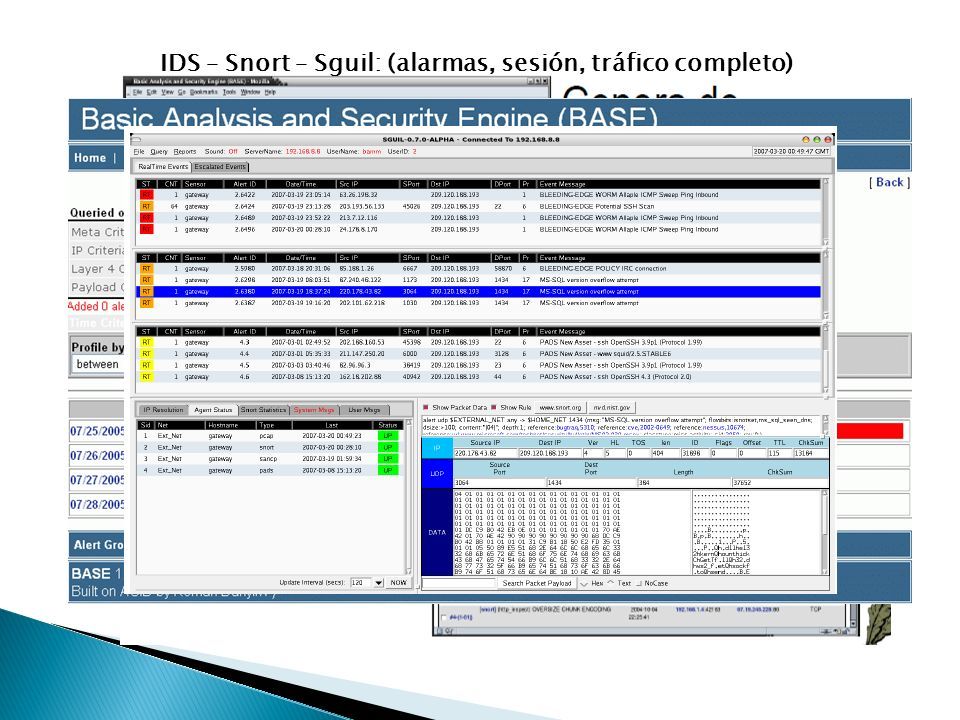This screenshot has height=720, width=960.
Task: Open the User Msgs tab
Action: pyautogui.click(x=364, y=410)
